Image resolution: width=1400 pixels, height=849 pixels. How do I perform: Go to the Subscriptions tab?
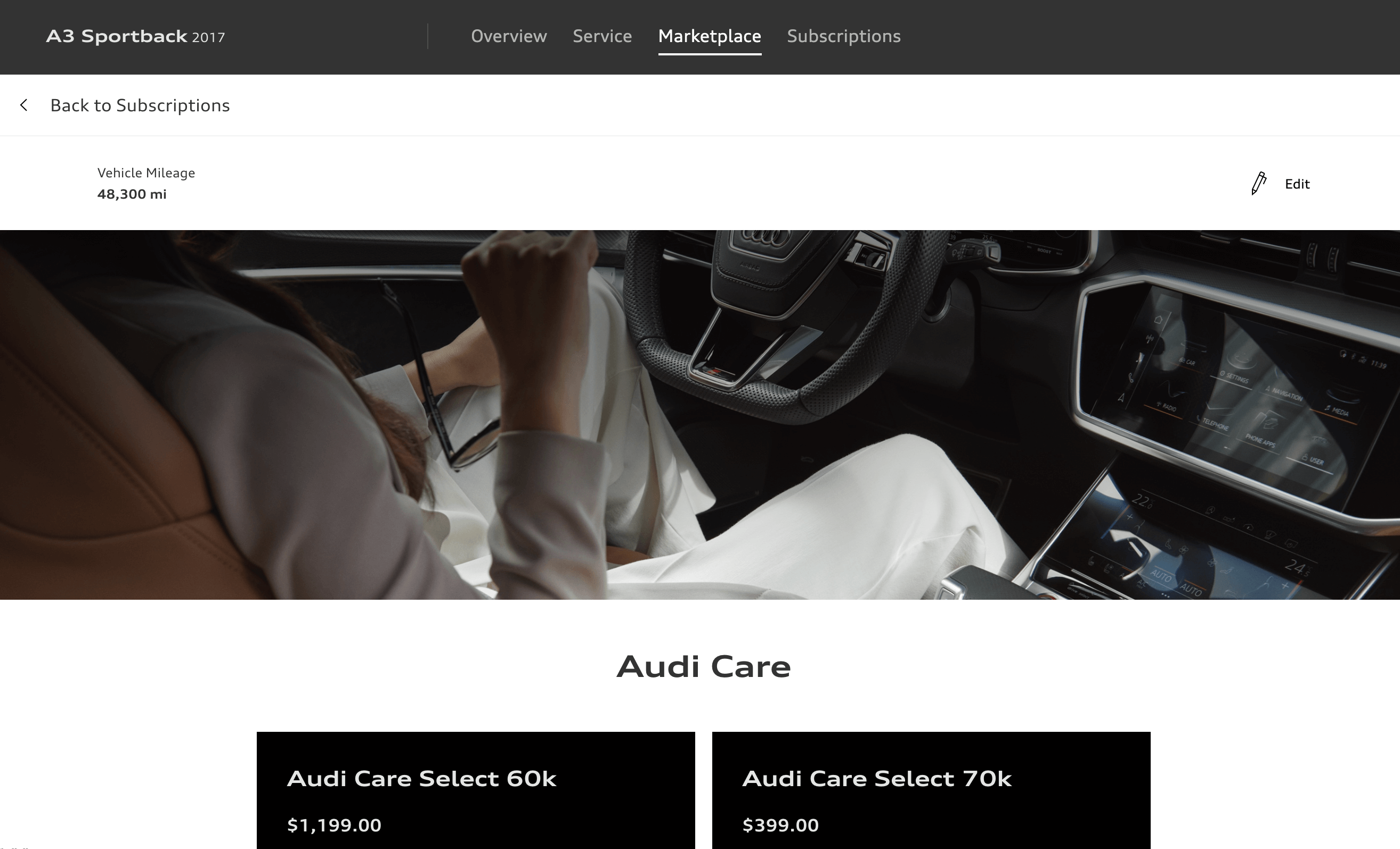click(x=844, y=36)
